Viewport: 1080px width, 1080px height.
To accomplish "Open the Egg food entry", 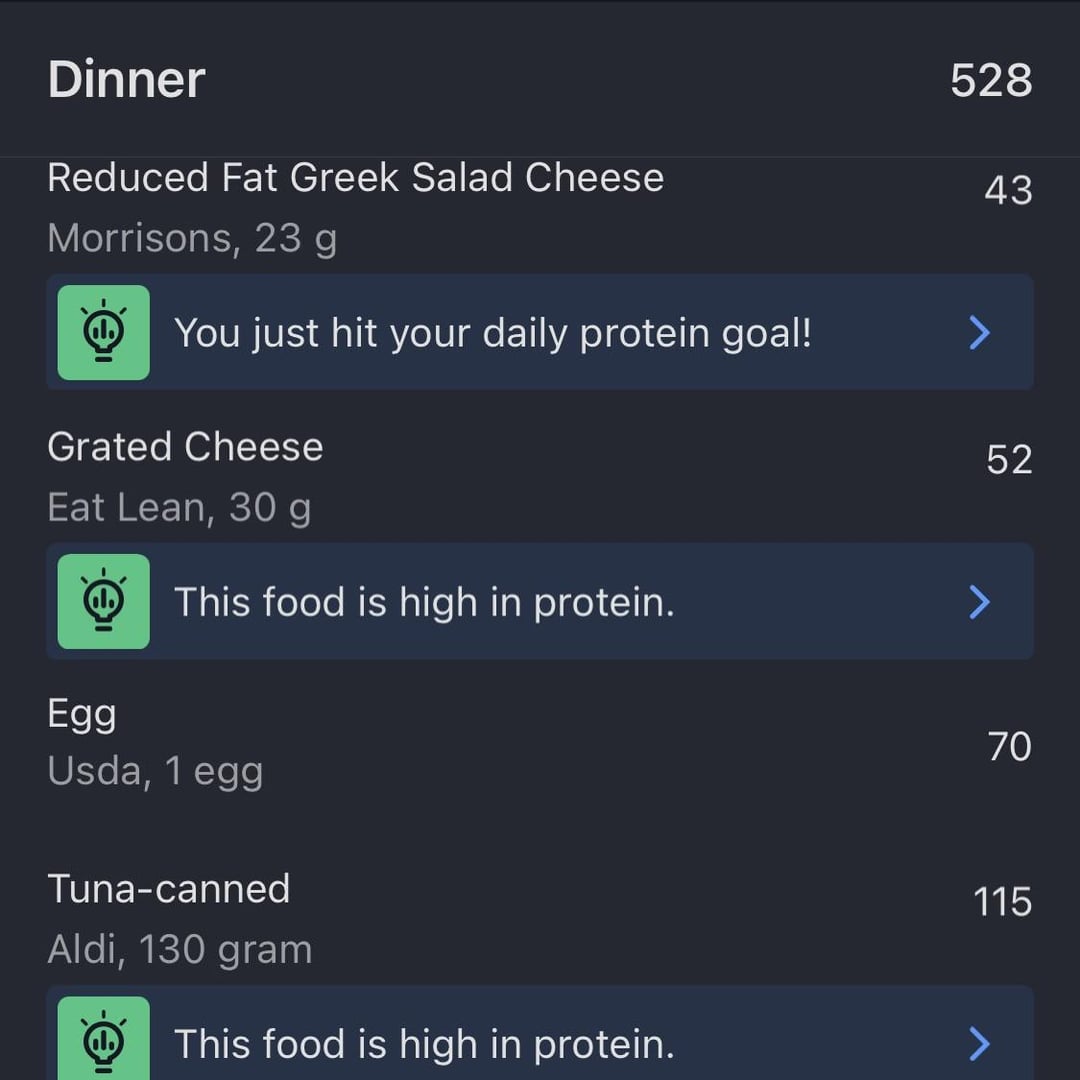I will [540, 744].
